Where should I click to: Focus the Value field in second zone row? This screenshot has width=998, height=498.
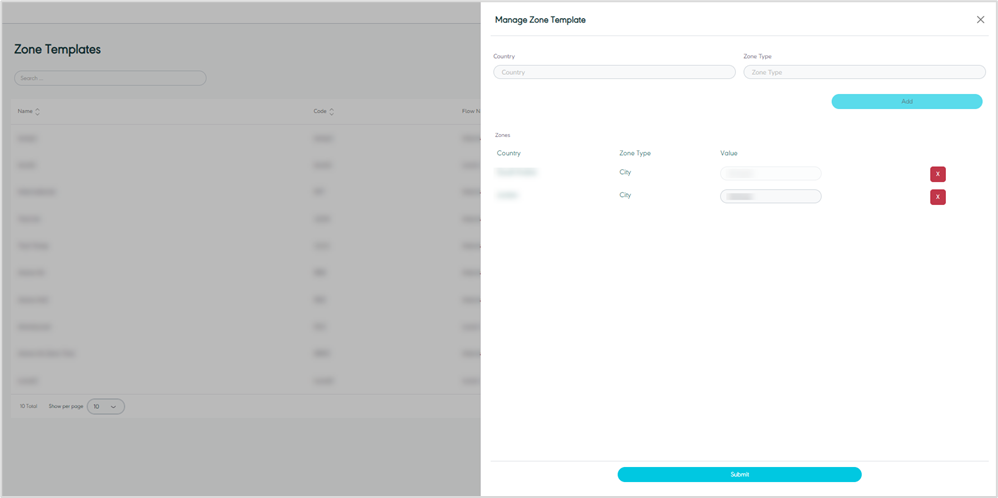[x=770, y=196]
